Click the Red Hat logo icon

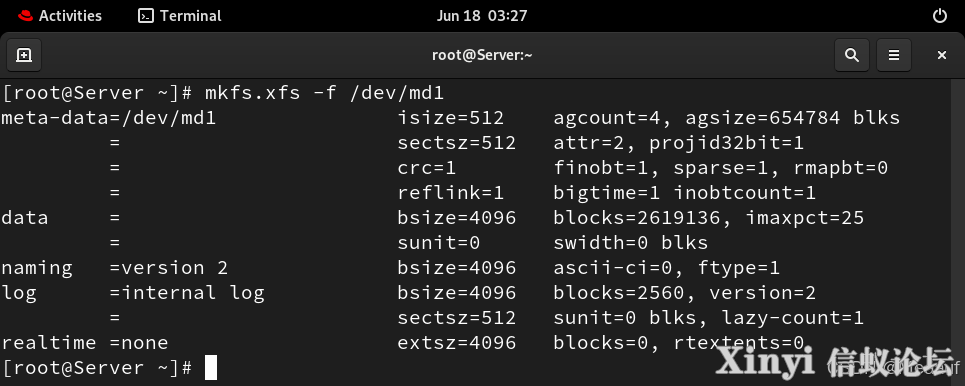25,16
